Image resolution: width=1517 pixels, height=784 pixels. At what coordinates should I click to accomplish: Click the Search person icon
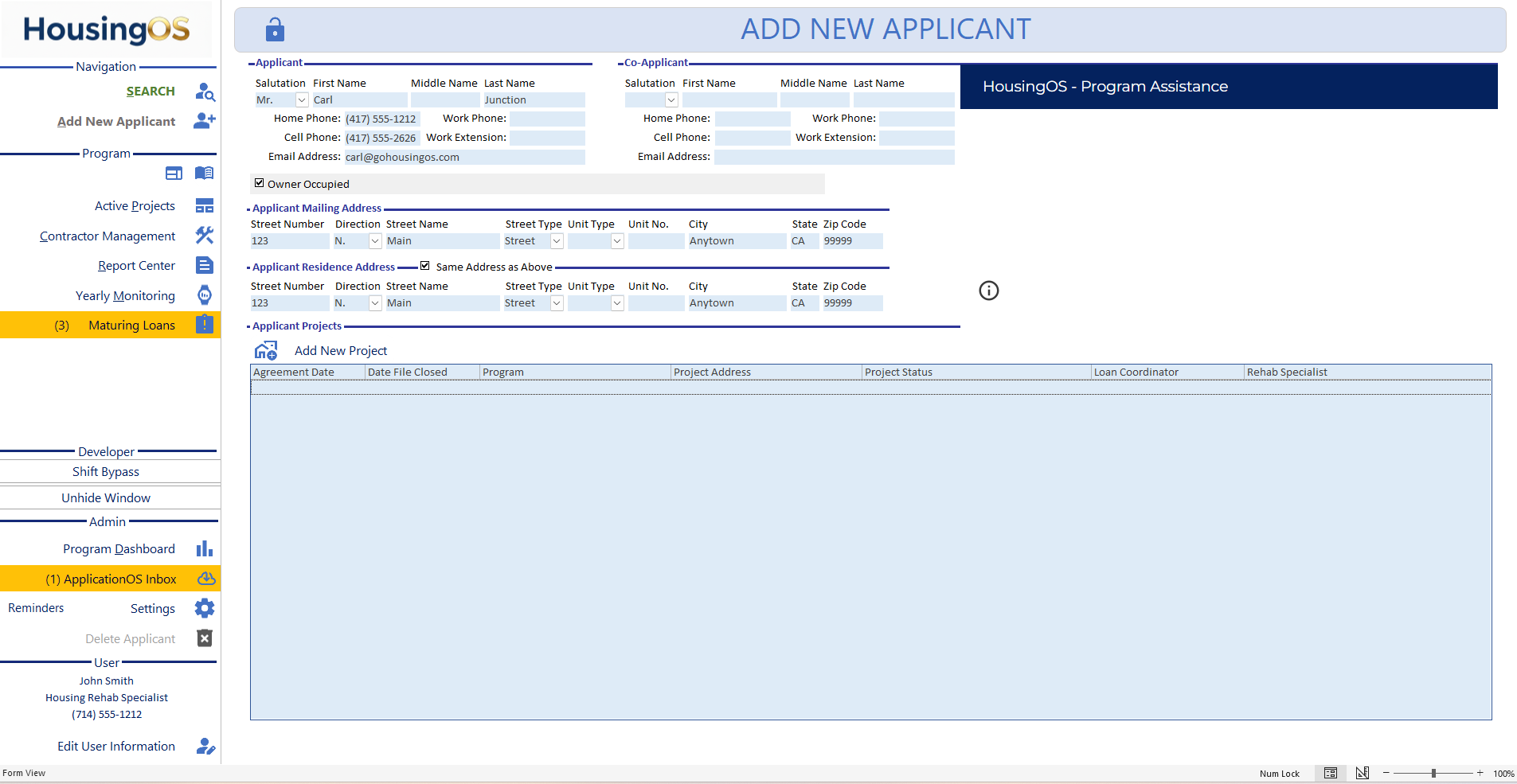pyautogui.click(x=205, y=92)
